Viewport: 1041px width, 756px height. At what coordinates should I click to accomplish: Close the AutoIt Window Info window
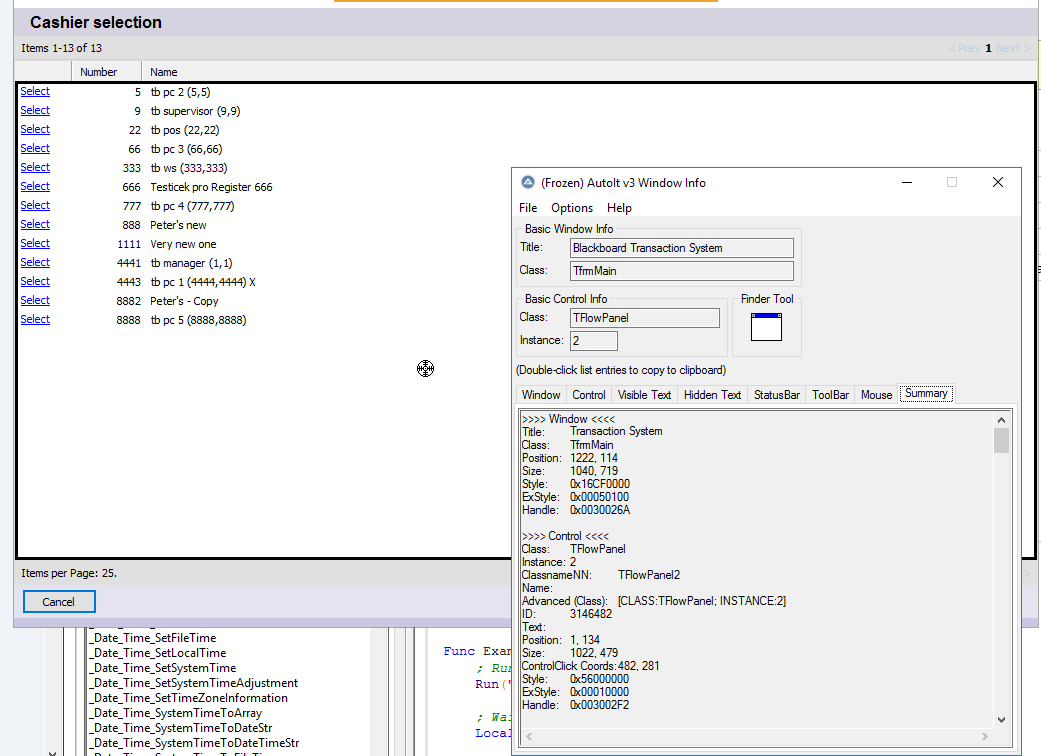(x=997, y=183)
